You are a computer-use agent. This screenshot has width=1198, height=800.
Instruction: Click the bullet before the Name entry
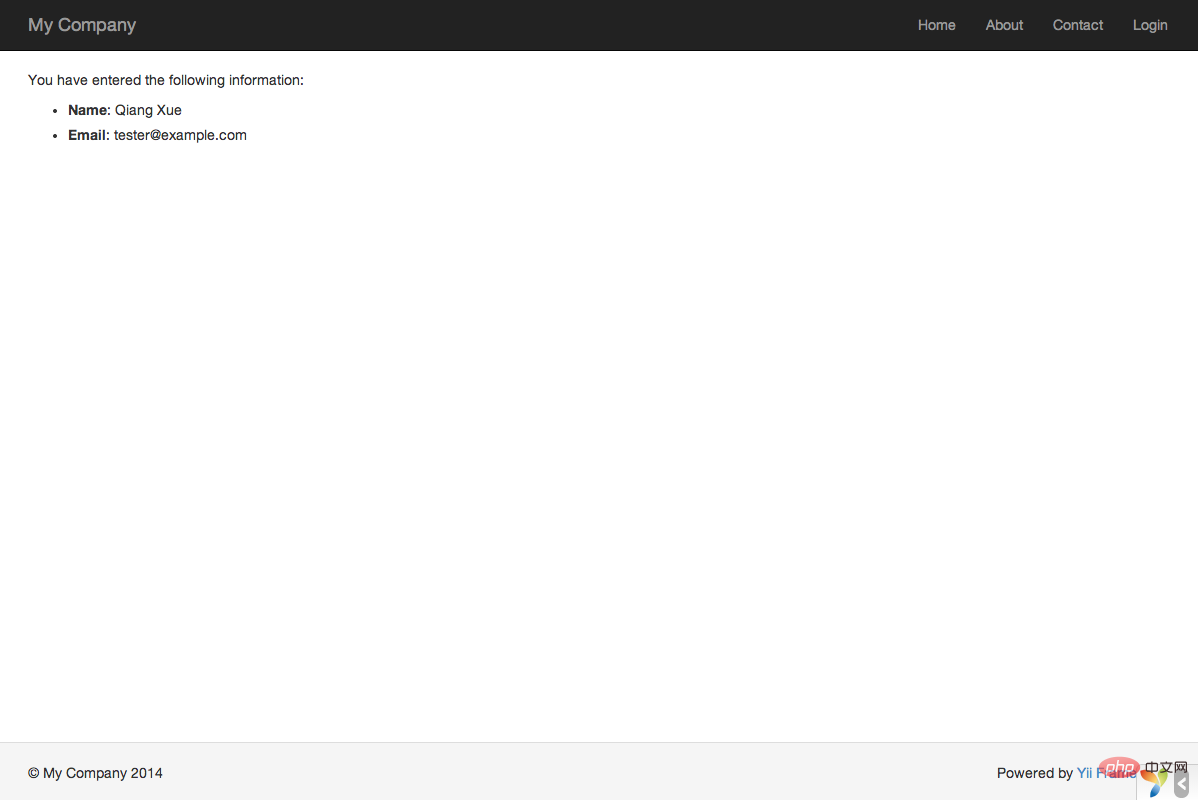click(x=55, y=111)
